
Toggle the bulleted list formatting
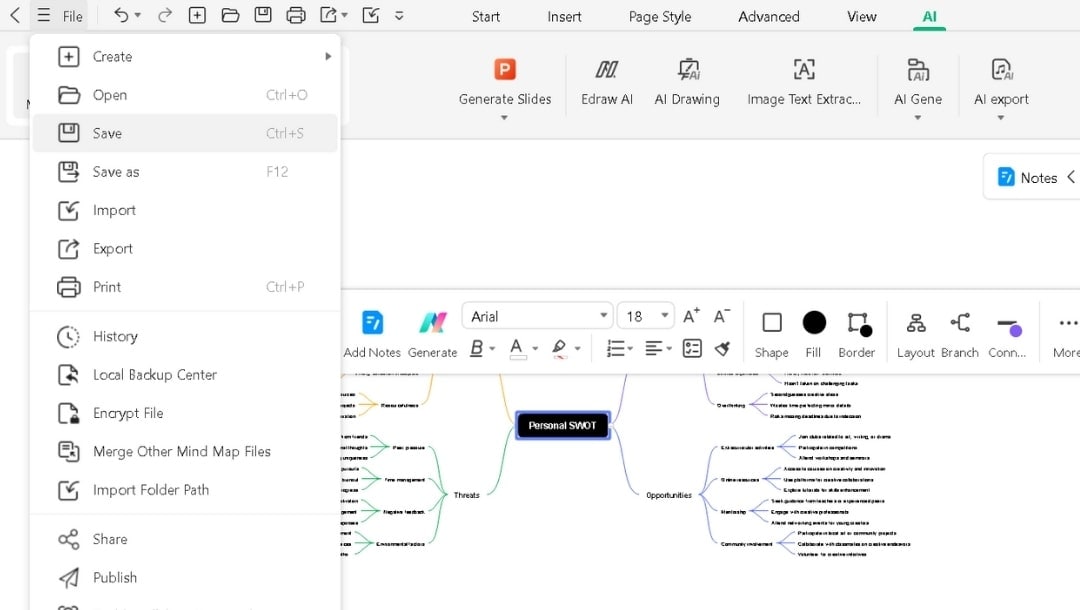click(617, 347)
